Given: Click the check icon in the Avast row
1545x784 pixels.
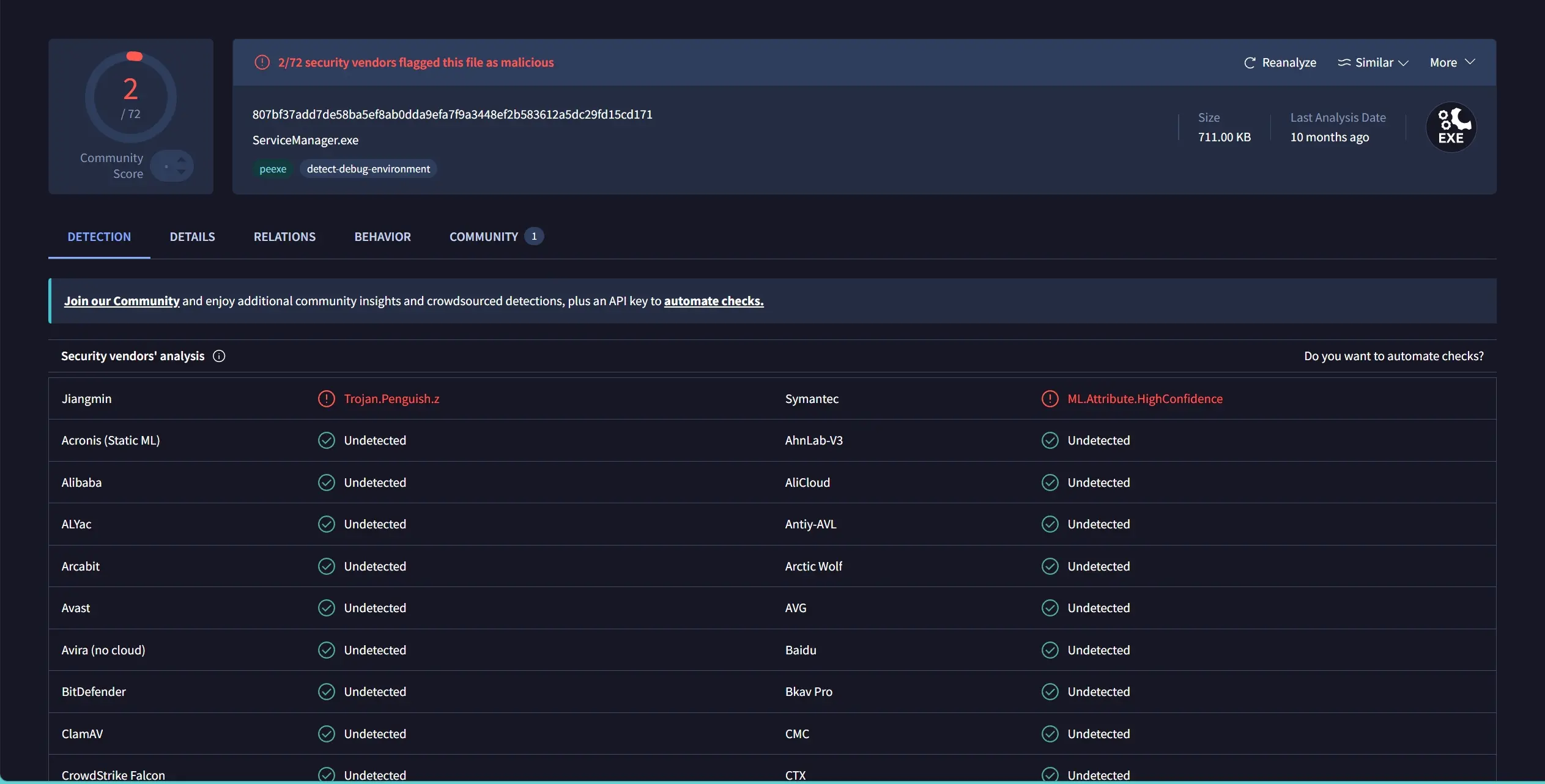Looking at the screenshot, I should pyautogui.click(x=327, y=608).
